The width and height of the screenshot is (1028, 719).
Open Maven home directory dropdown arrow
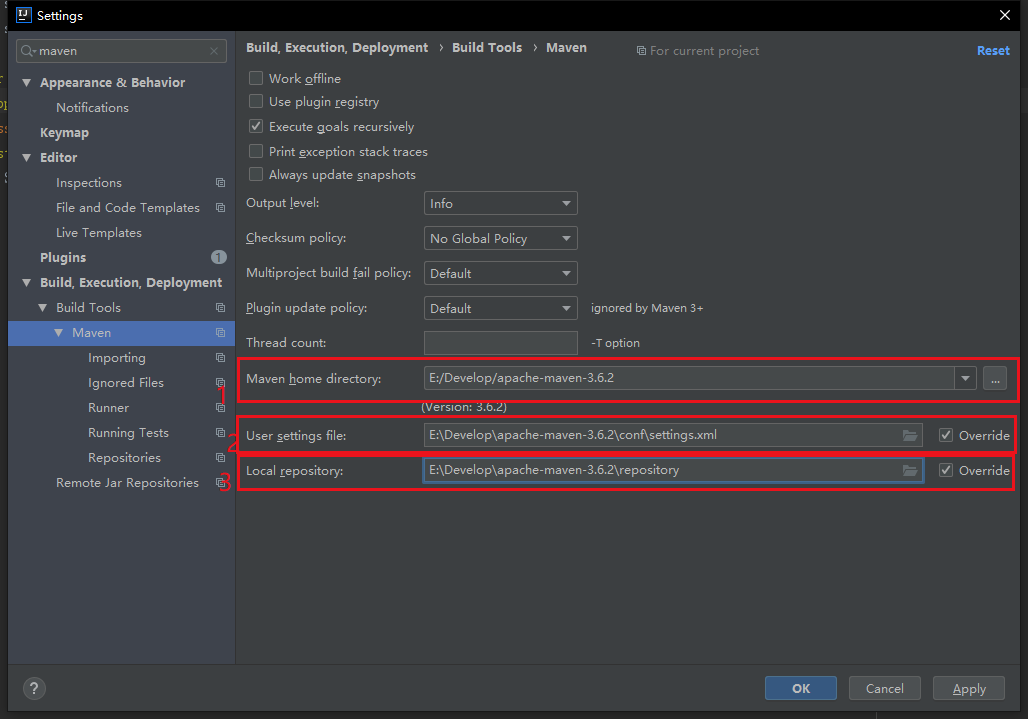coord(965,378)
